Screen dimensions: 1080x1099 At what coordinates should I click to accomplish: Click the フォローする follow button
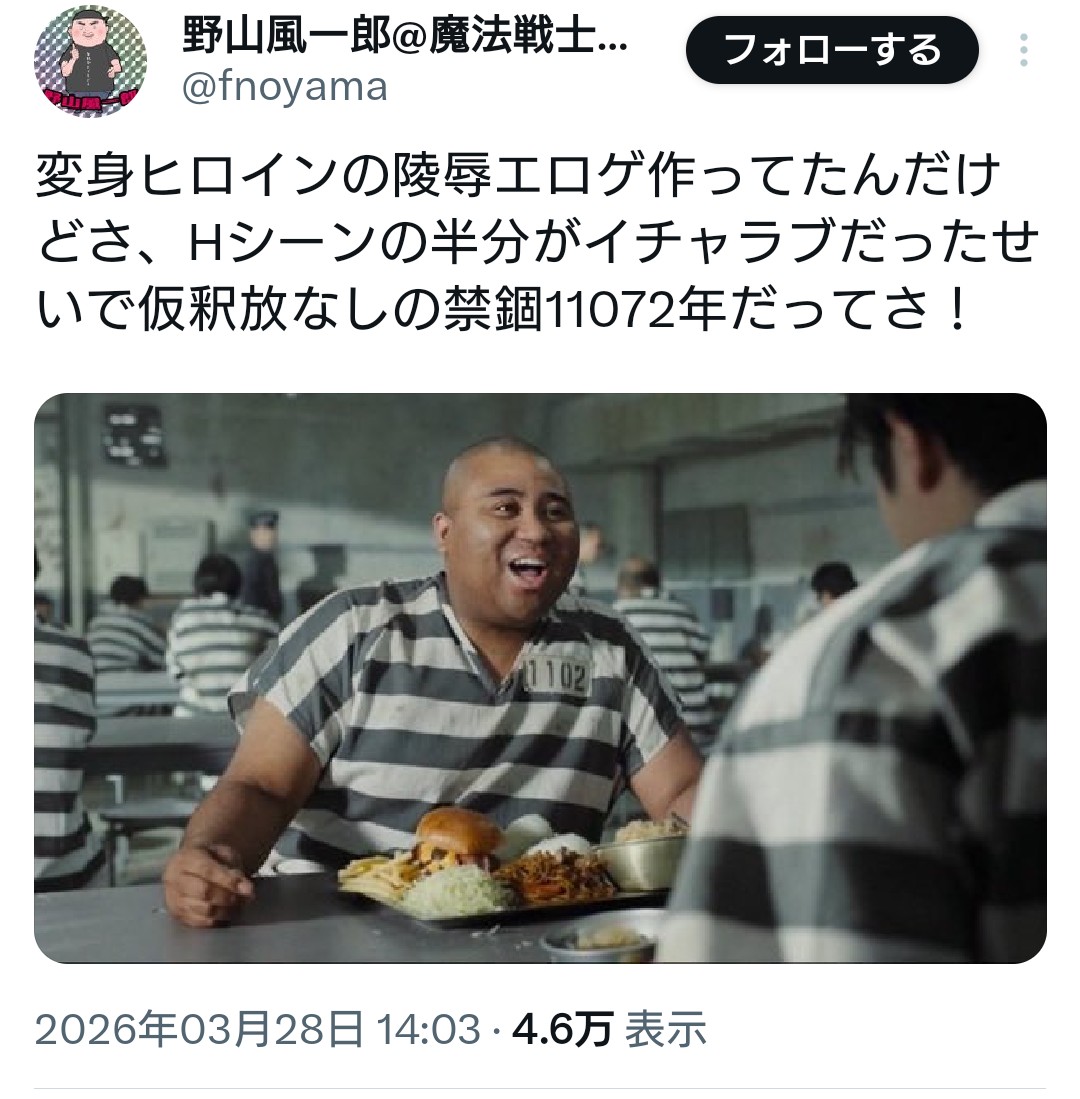coord(832,50)
